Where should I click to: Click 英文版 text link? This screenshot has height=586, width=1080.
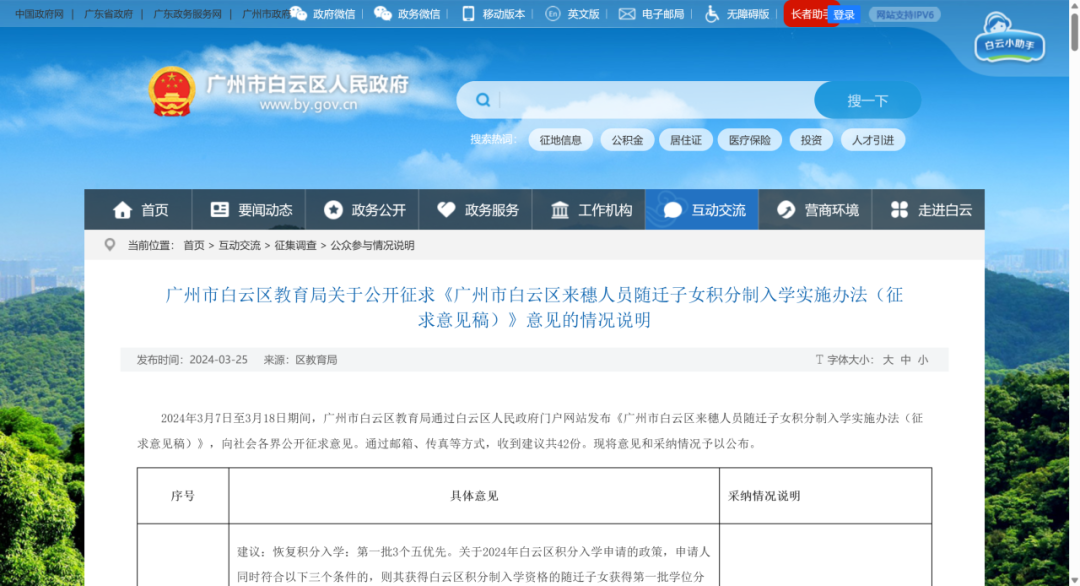pyautogui.click(x=583, y=14)
